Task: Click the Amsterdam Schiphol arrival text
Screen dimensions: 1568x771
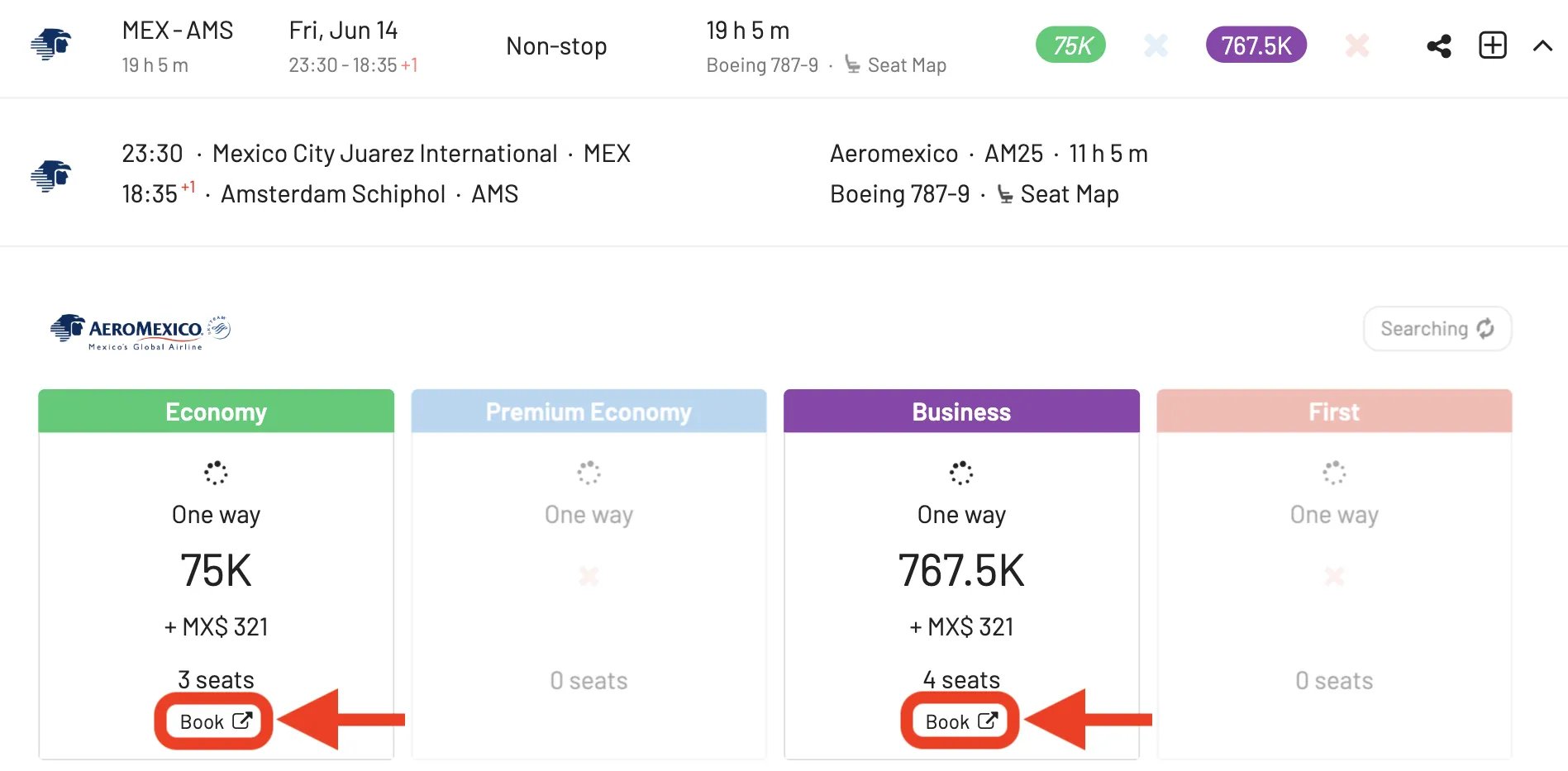Action: click(x=333, y=194)
